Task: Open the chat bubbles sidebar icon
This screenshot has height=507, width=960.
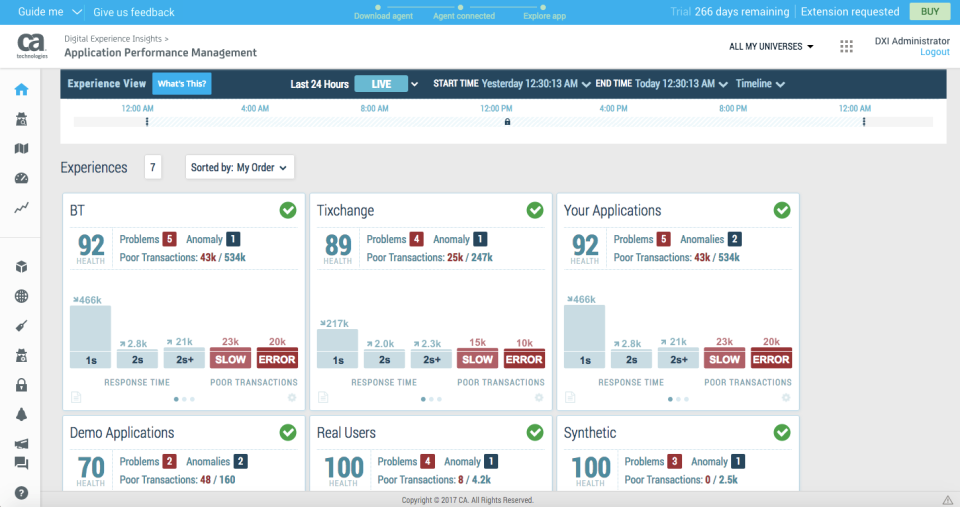Action: [x=21, y=463]
